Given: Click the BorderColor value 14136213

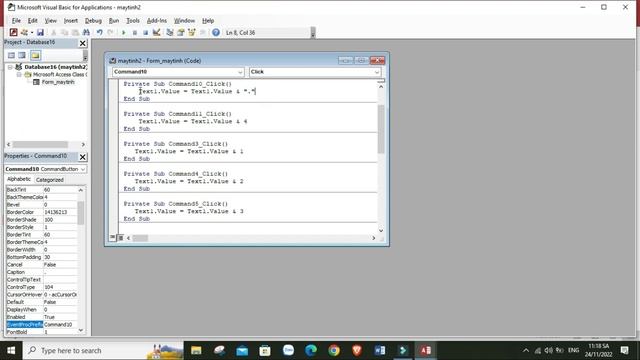Looking at the screenshot, I should [60, 212].
